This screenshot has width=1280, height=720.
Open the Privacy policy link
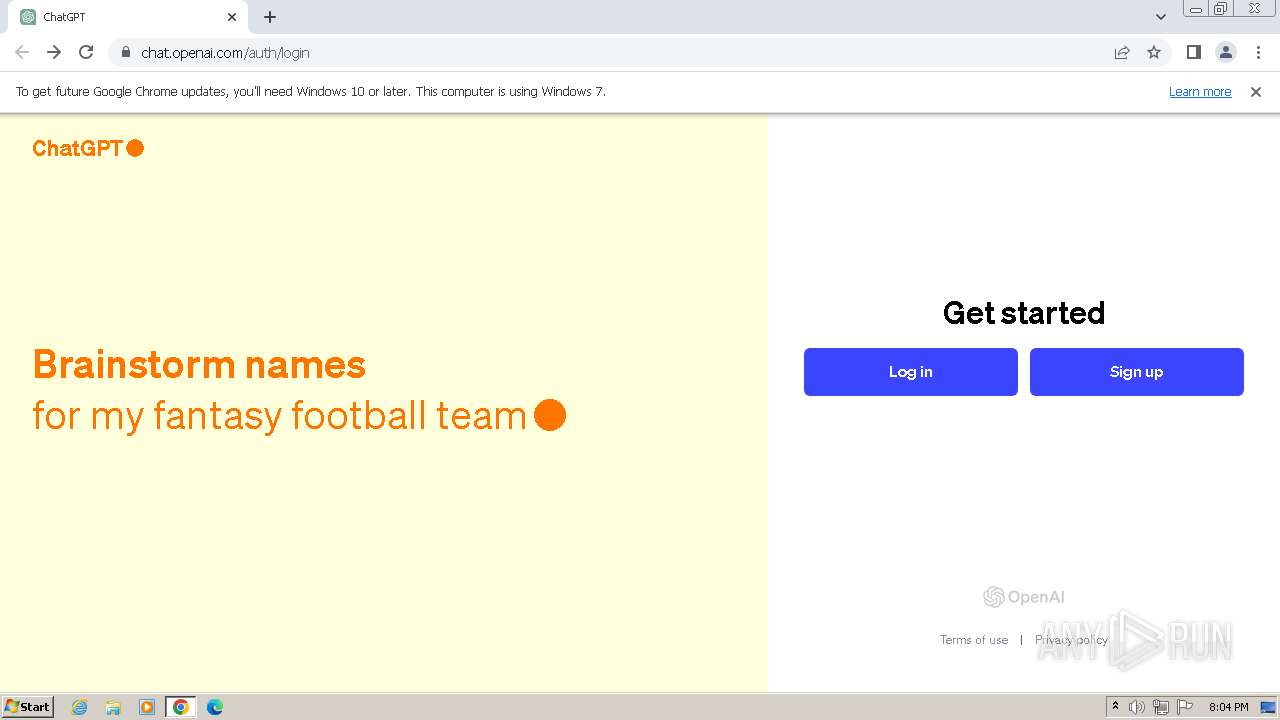(x=1071, y=640)
